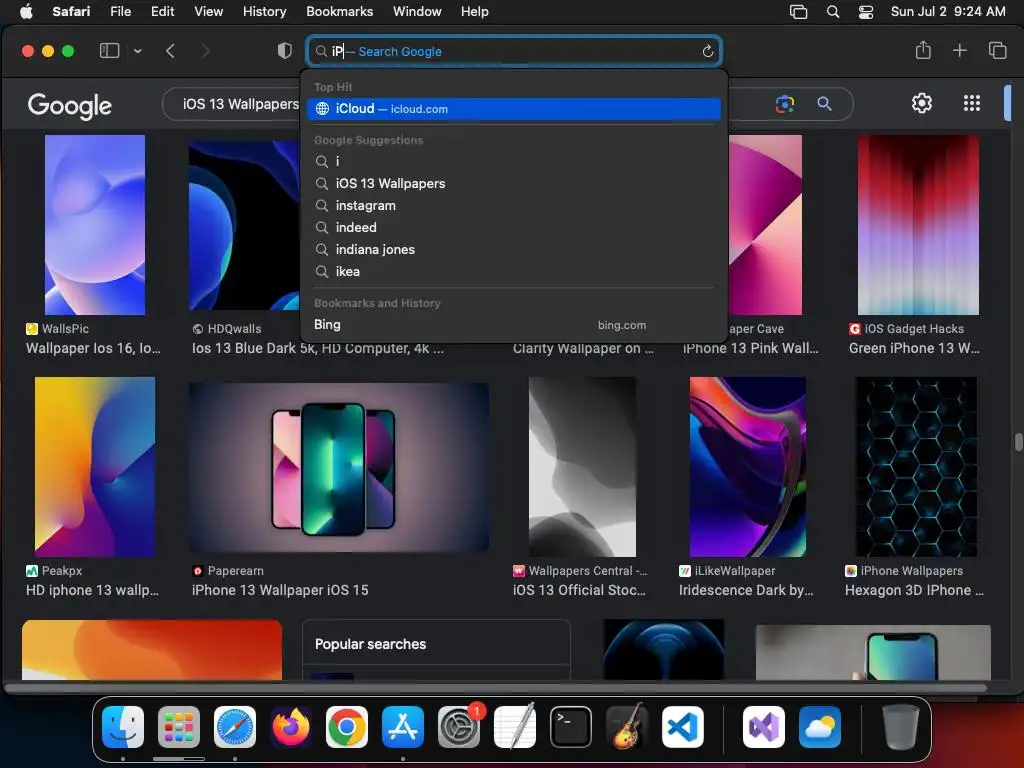The height and width of the screenshot is (768, 1024).
Task: Pick the 'instagram' suggestion
Action: click(514, 206)
